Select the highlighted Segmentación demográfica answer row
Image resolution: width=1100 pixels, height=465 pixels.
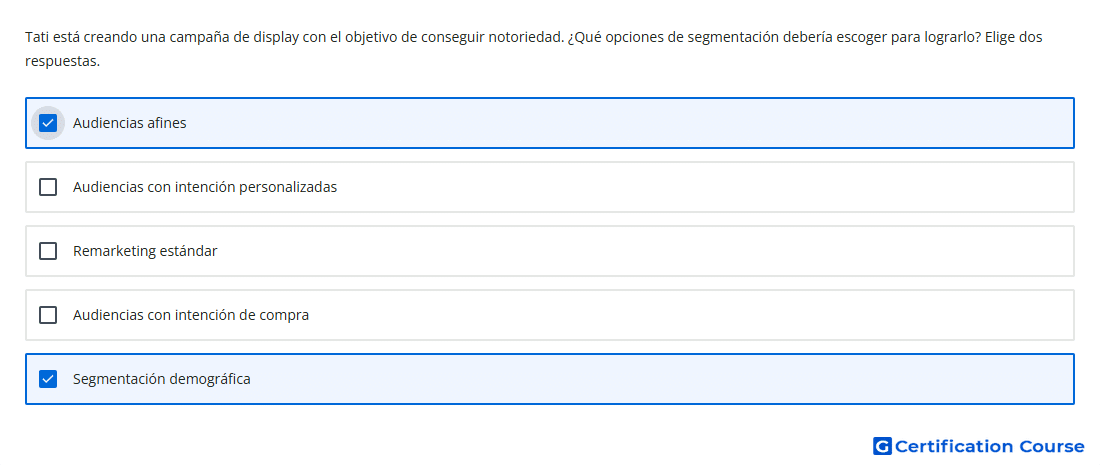550,379
